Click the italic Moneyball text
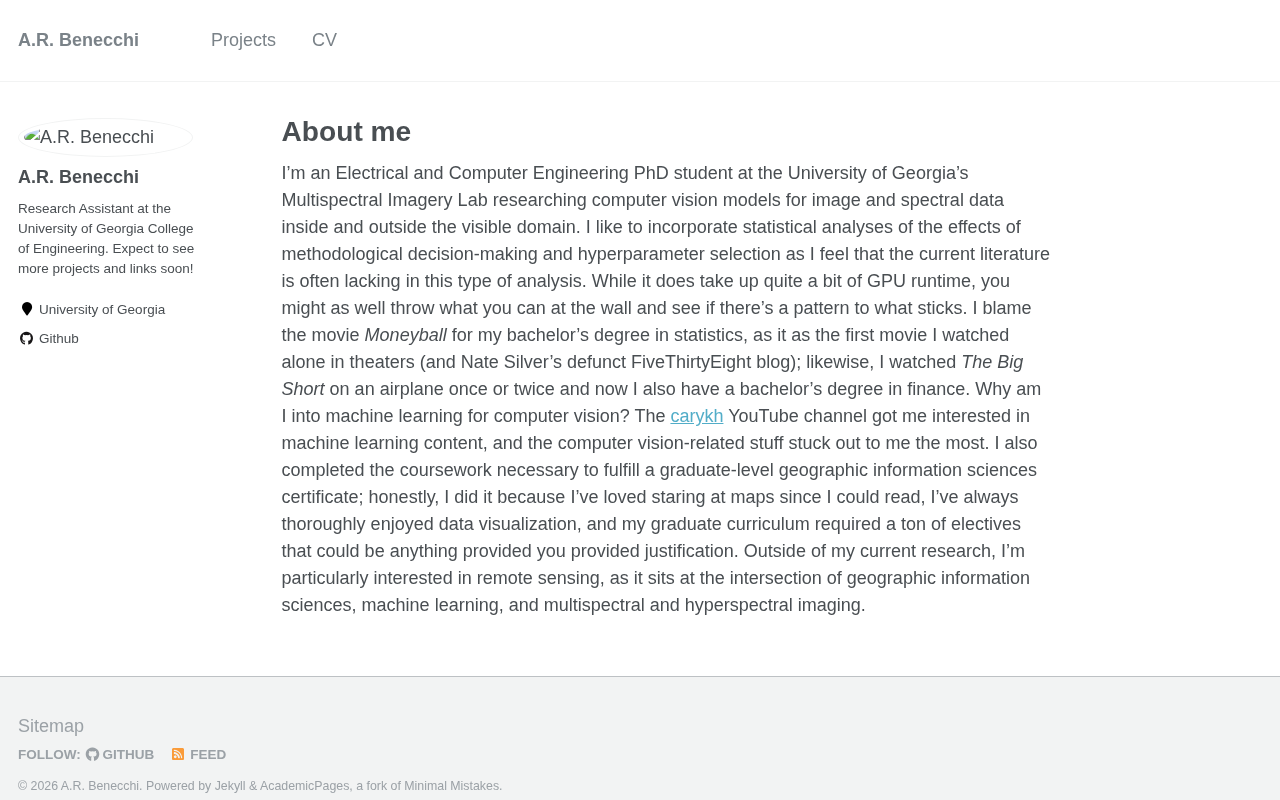1280x800 pixels. 405,335
